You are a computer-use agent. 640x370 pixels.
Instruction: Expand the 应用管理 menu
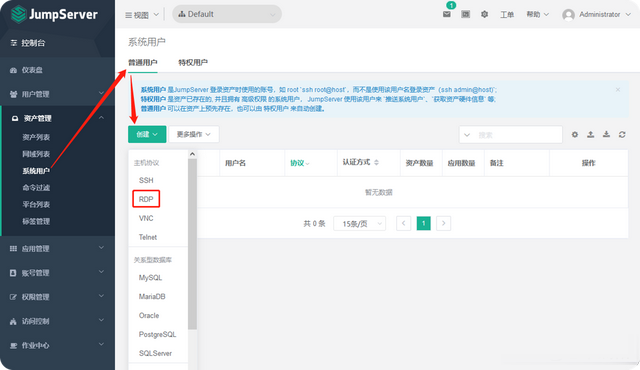[x=57, y=248]
